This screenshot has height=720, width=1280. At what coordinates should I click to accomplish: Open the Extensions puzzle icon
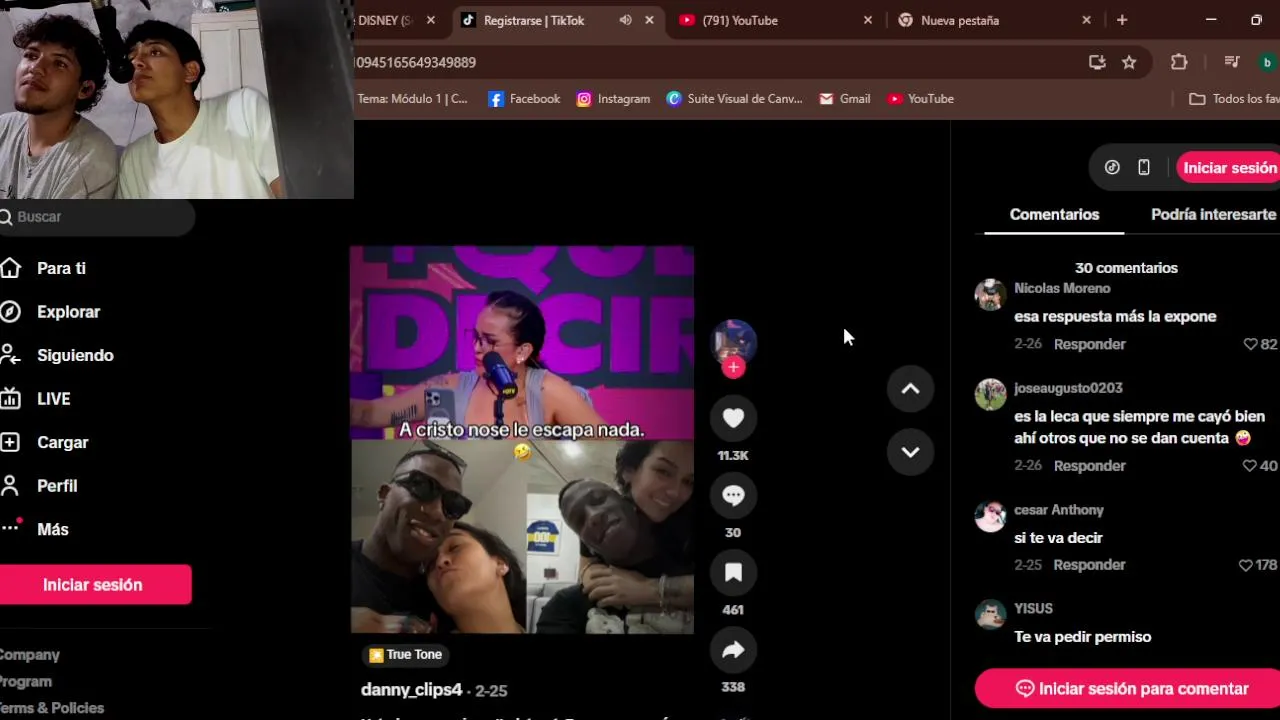(1179, 62)
